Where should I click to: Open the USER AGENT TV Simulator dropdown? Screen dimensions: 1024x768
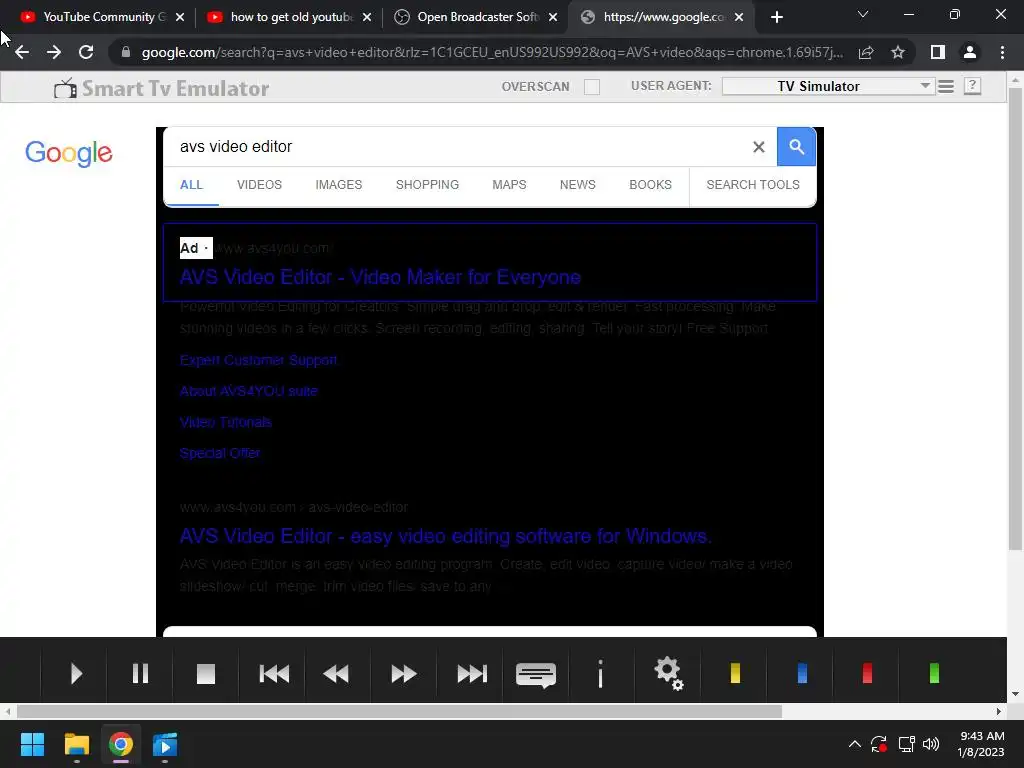[x=827, y=86]
